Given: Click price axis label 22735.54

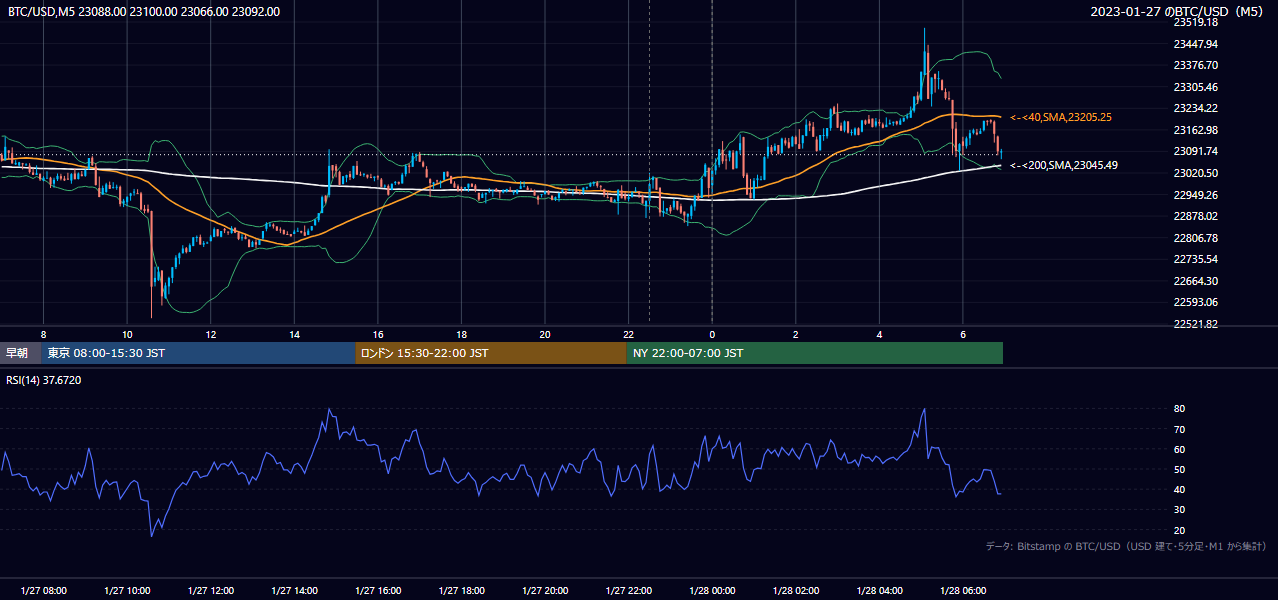Looking at the screenshot, I should tap(1196, 259).
